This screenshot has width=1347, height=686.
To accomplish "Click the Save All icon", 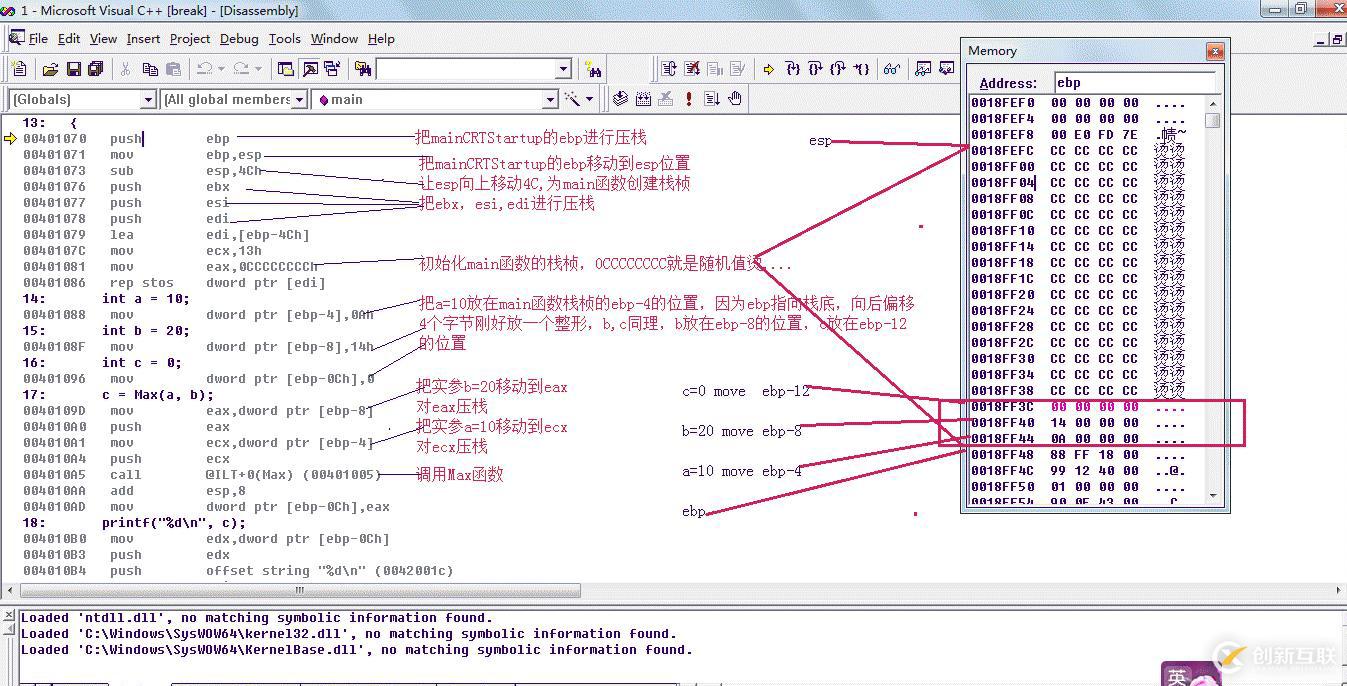I will pos(95,69).
